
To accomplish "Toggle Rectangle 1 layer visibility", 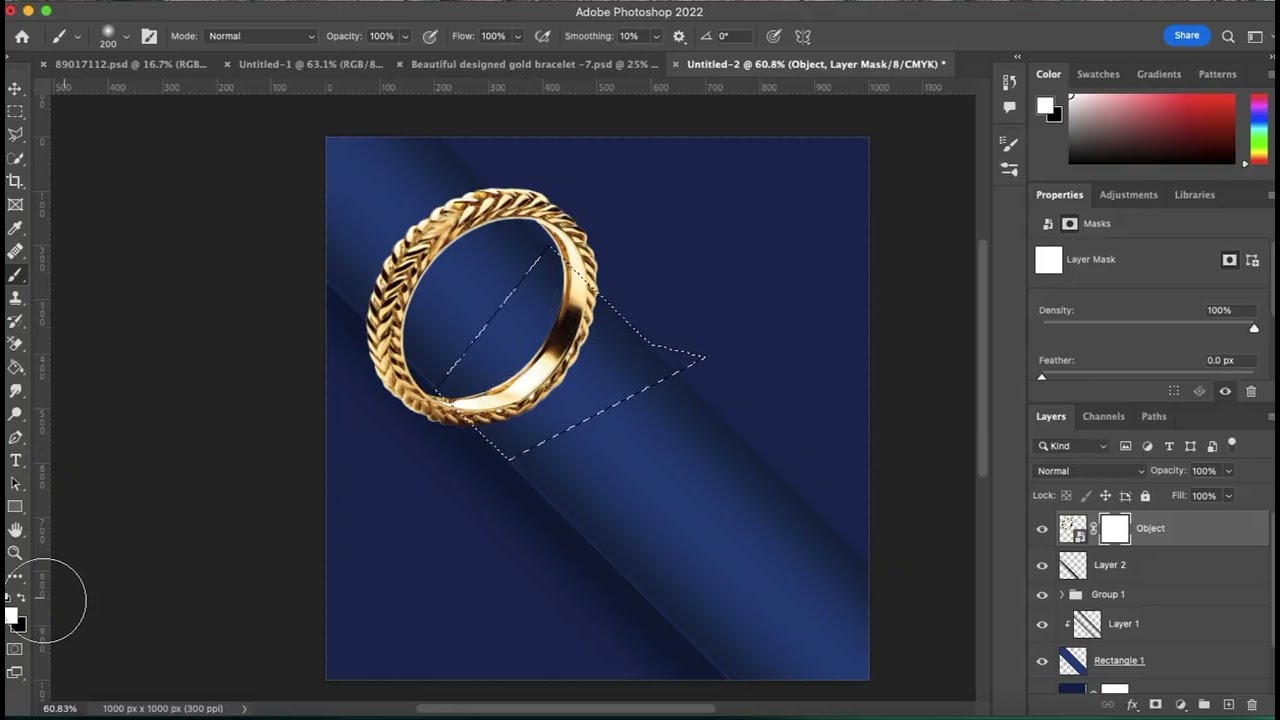I will [1042, 661].
